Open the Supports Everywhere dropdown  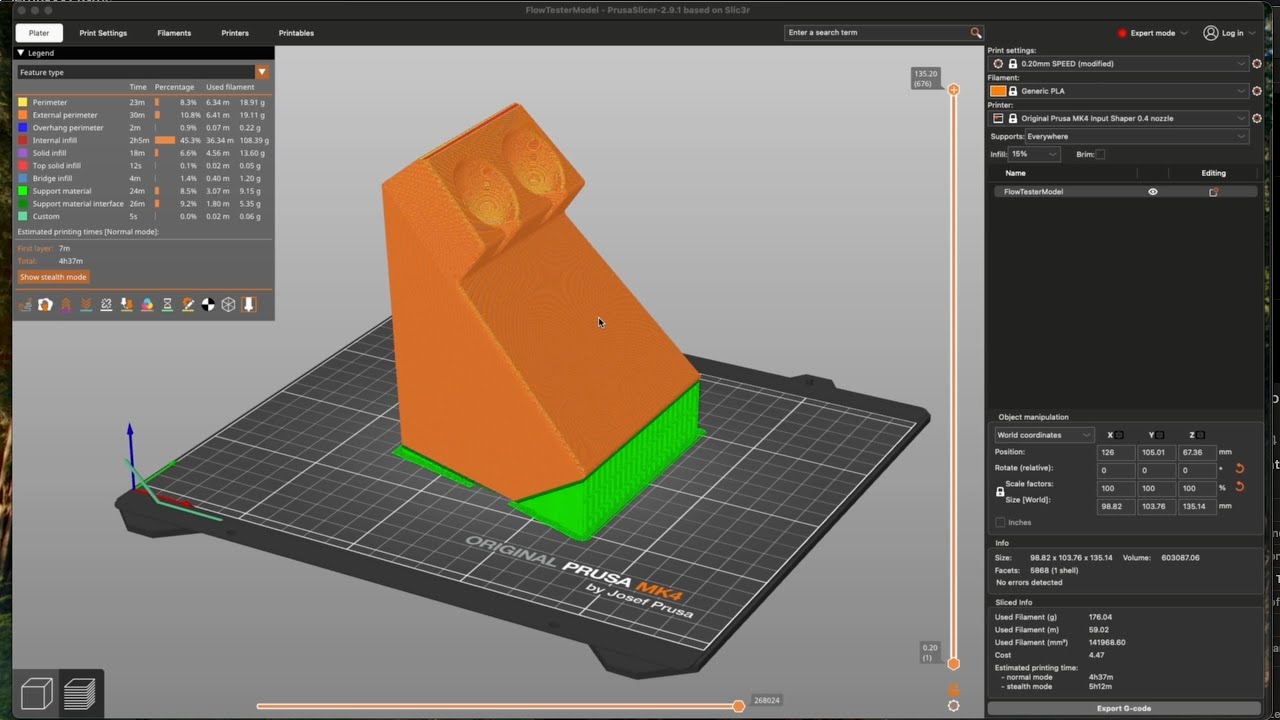(1138, 136)
